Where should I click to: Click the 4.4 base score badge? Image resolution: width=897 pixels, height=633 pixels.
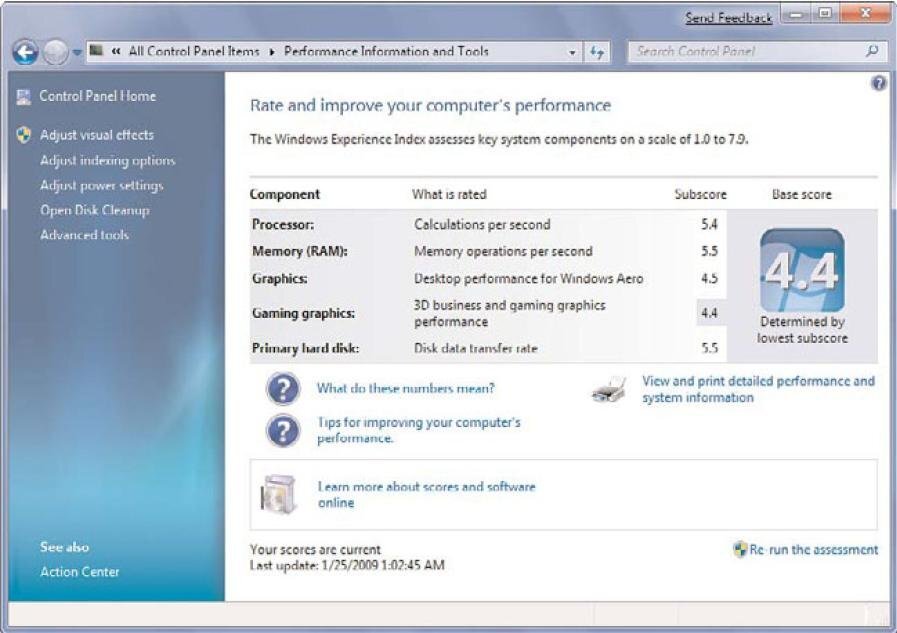802,270
